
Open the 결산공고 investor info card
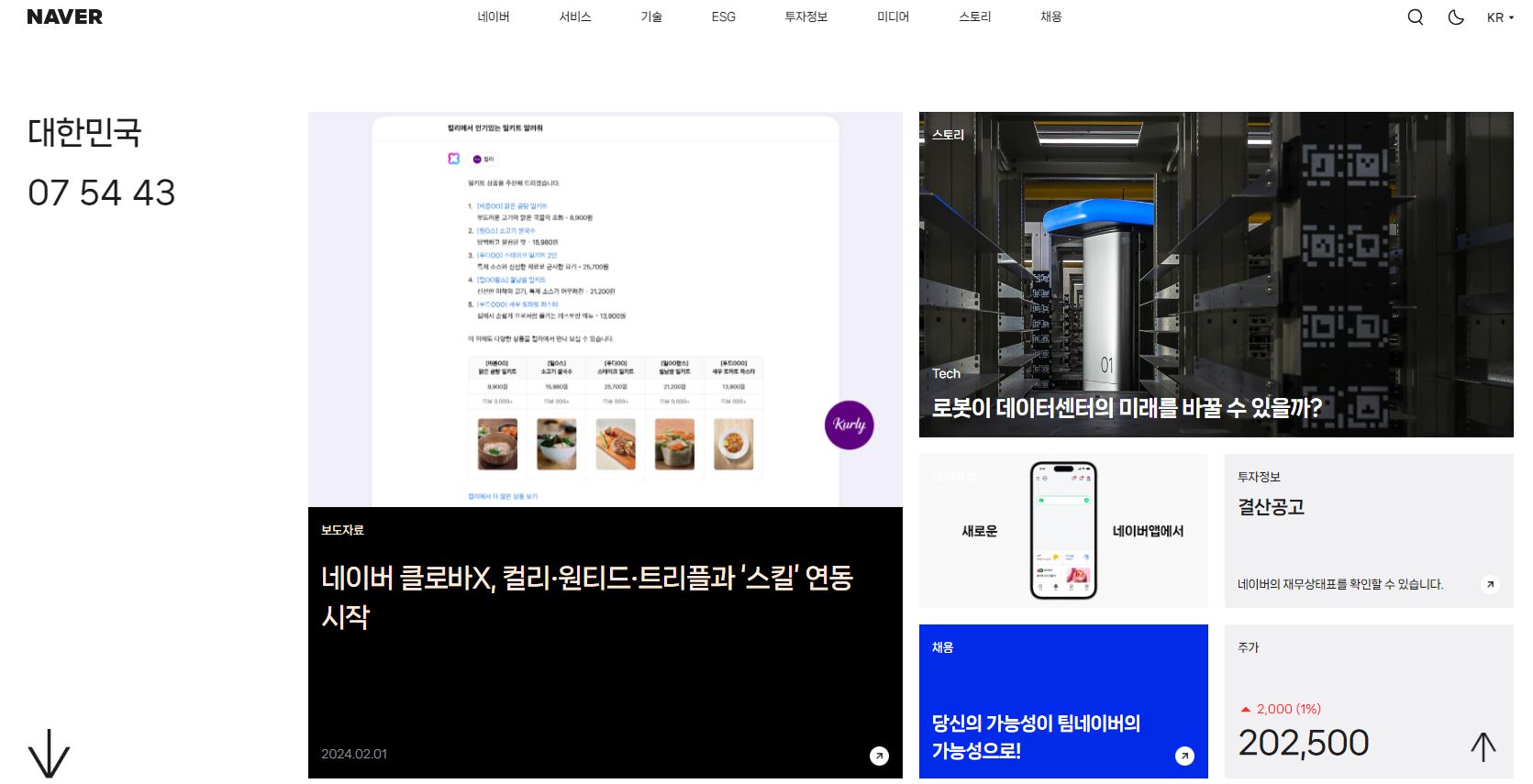[1369, 530]
